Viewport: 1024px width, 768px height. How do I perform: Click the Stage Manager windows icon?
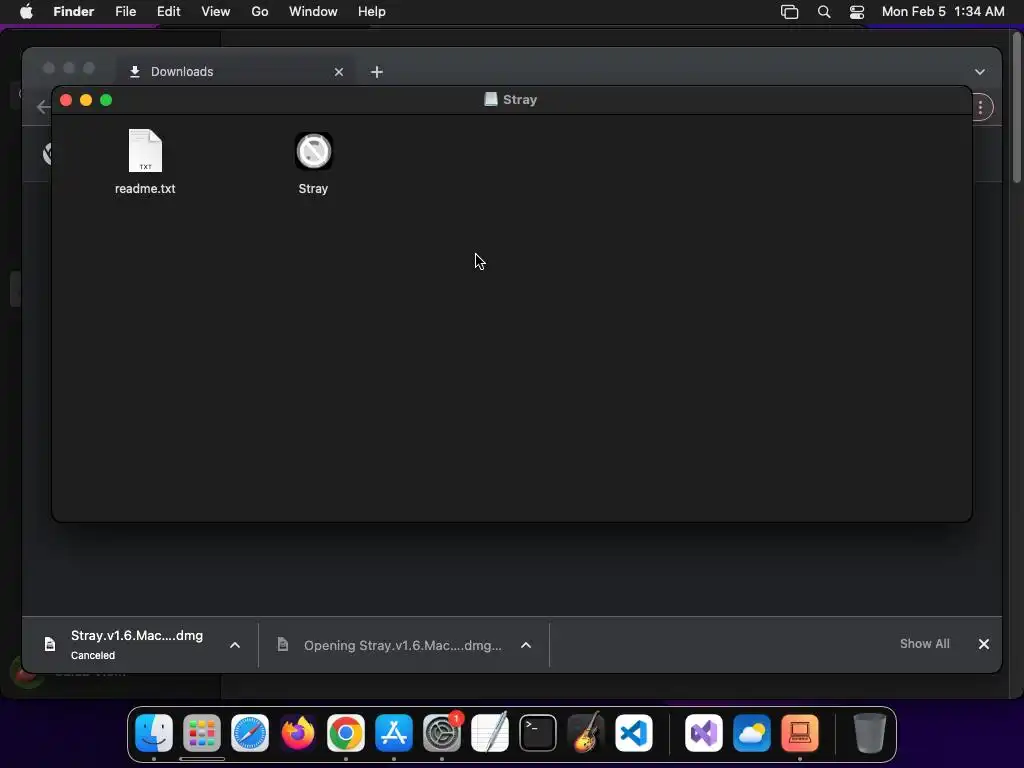(790, 12)
